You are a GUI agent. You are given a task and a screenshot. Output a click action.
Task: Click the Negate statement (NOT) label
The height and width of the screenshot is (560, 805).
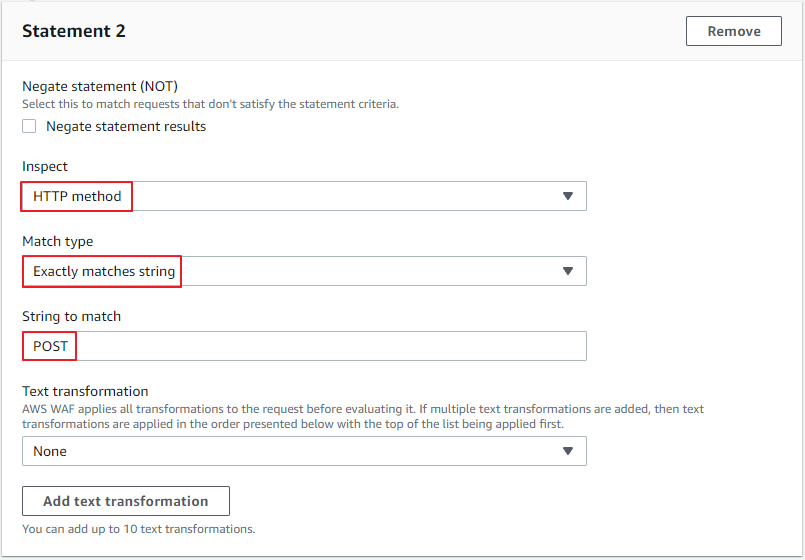(100, 86)
